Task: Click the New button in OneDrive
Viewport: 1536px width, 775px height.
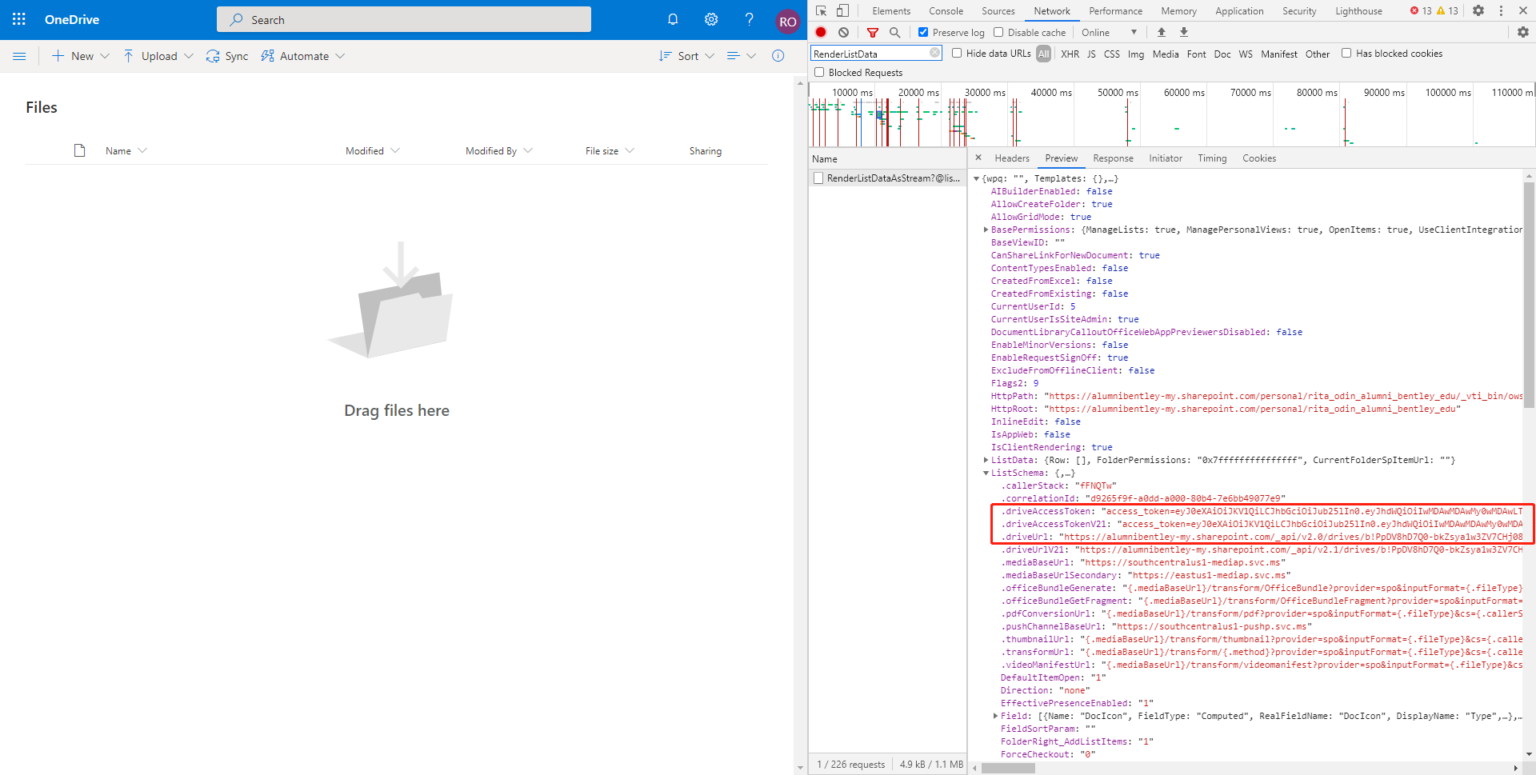Action: 79,56
